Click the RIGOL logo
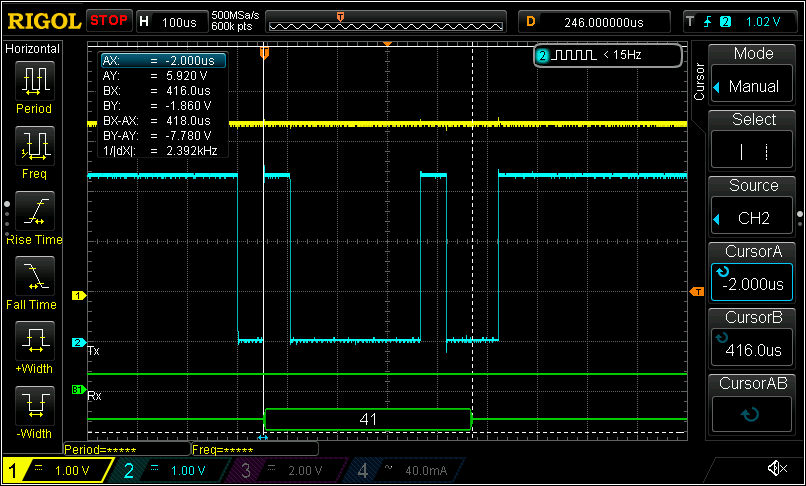This screenshot has height=486, width=806. click(x=43, y=20)
